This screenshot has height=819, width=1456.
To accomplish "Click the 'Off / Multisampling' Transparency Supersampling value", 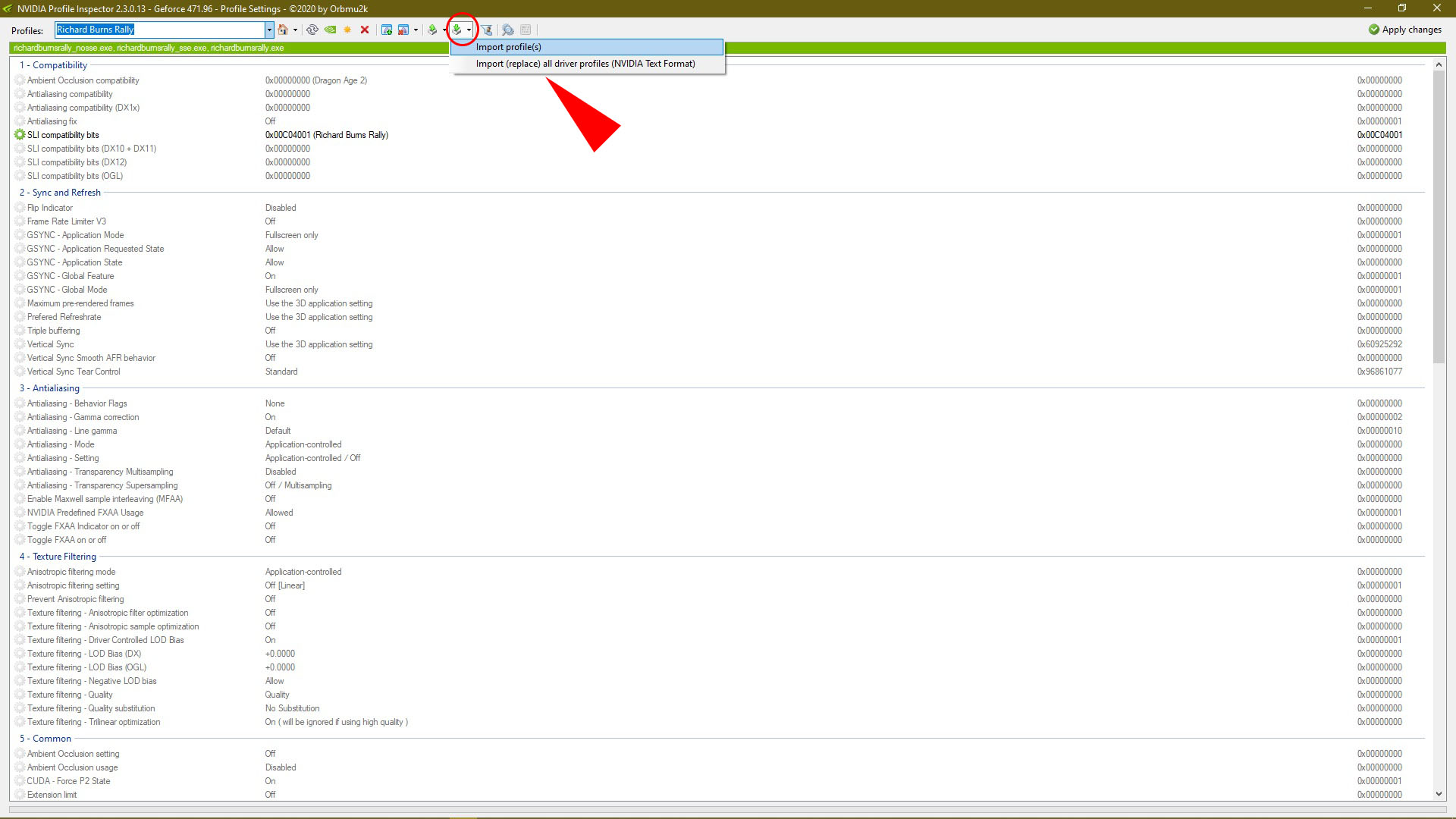I will pos(298,485).
